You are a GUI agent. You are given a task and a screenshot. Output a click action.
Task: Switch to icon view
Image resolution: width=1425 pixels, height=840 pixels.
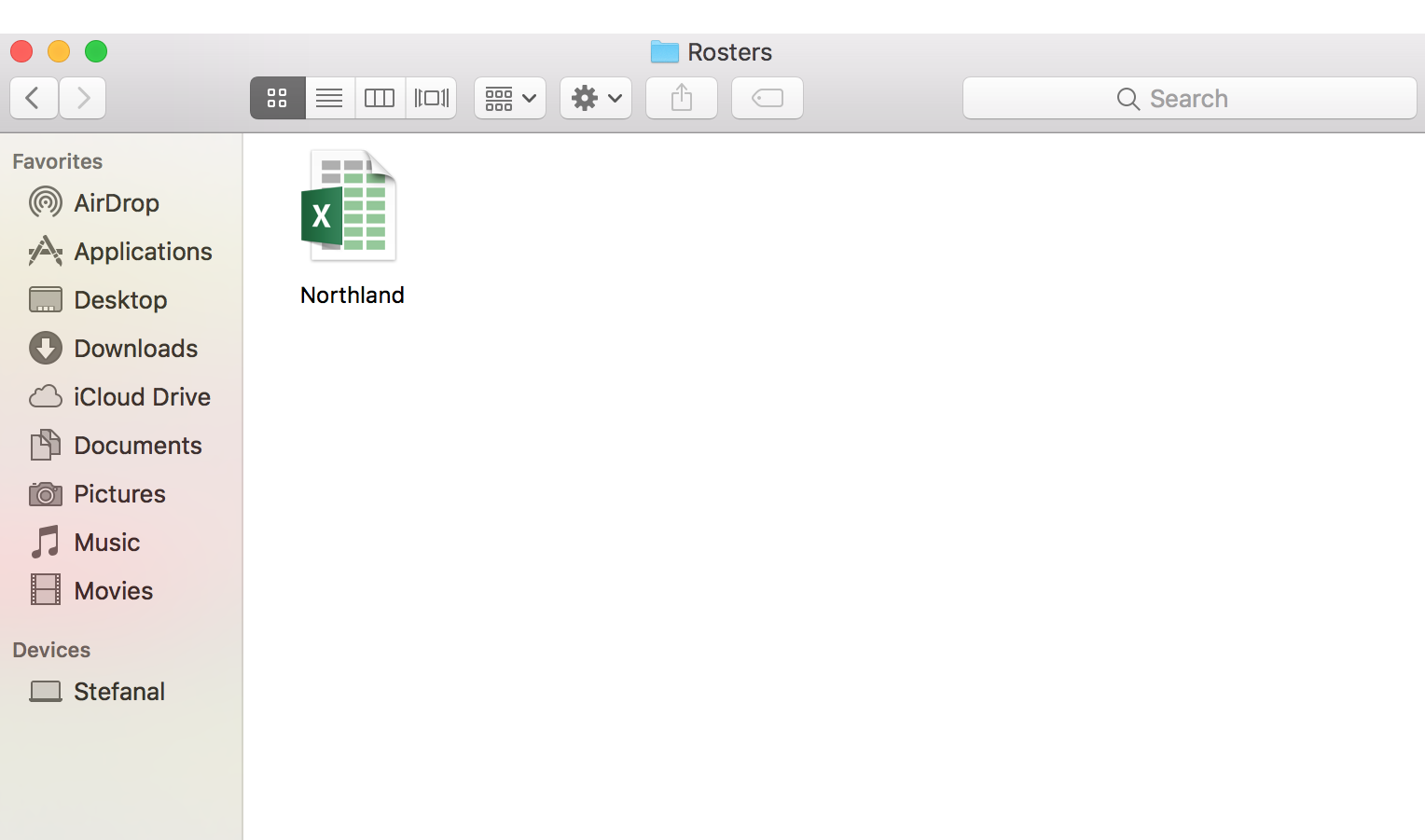click(x=278, y=98)
